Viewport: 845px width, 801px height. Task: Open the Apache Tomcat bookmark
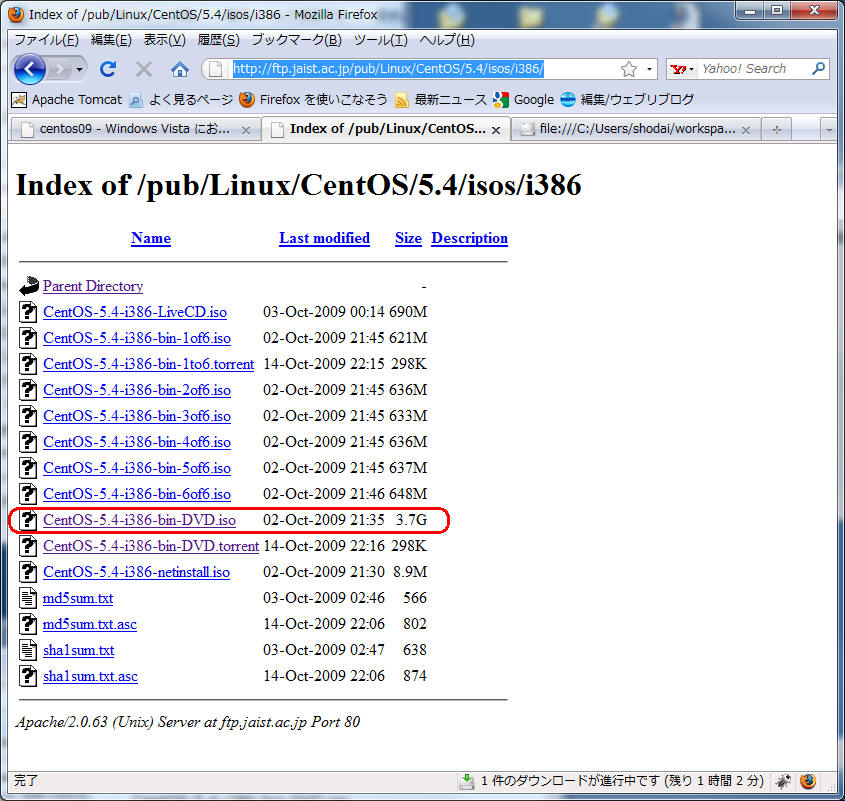pyautogui.click(x=76, y=99)
